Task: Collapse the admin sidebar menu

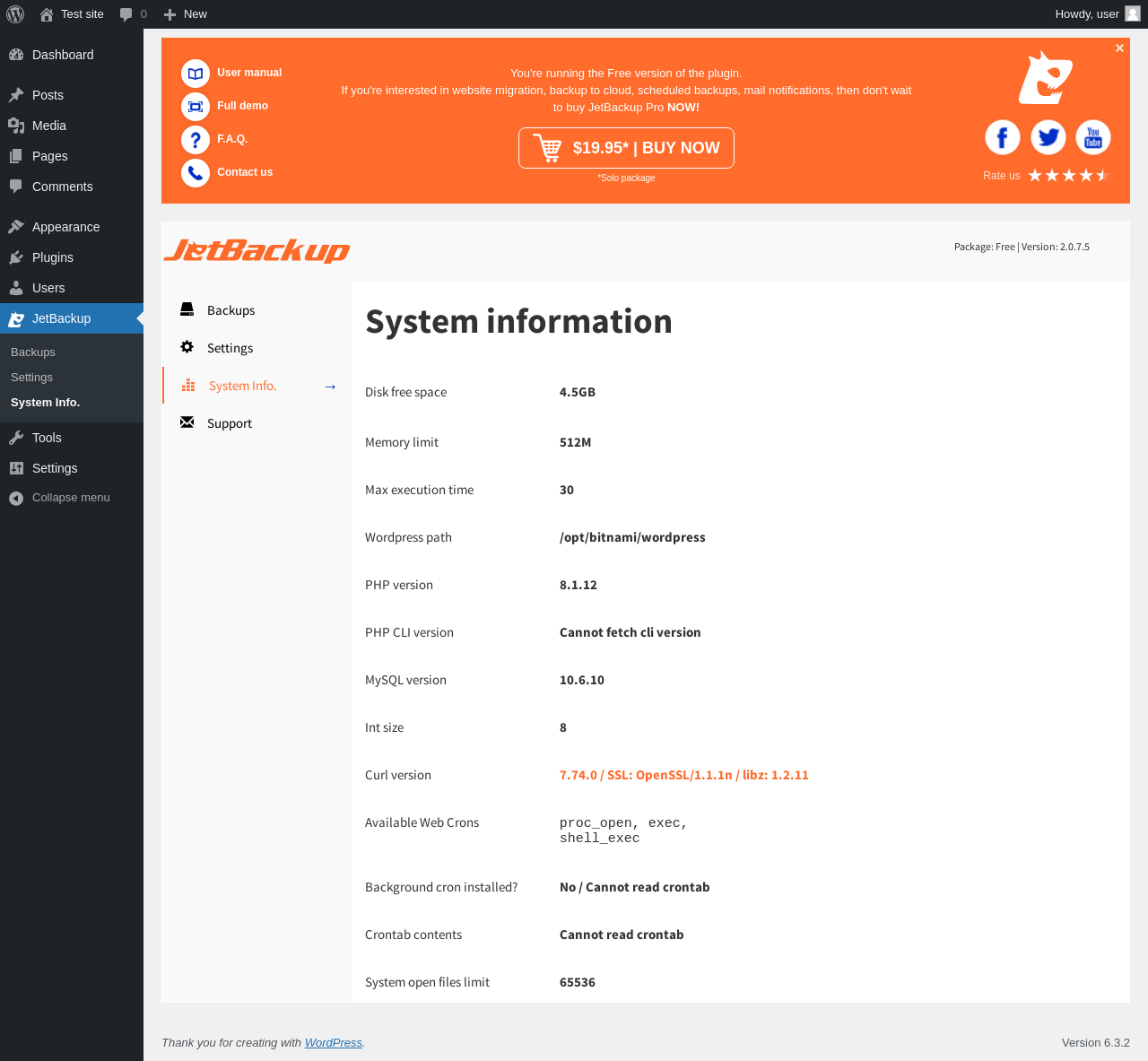Action: point(70,498)
